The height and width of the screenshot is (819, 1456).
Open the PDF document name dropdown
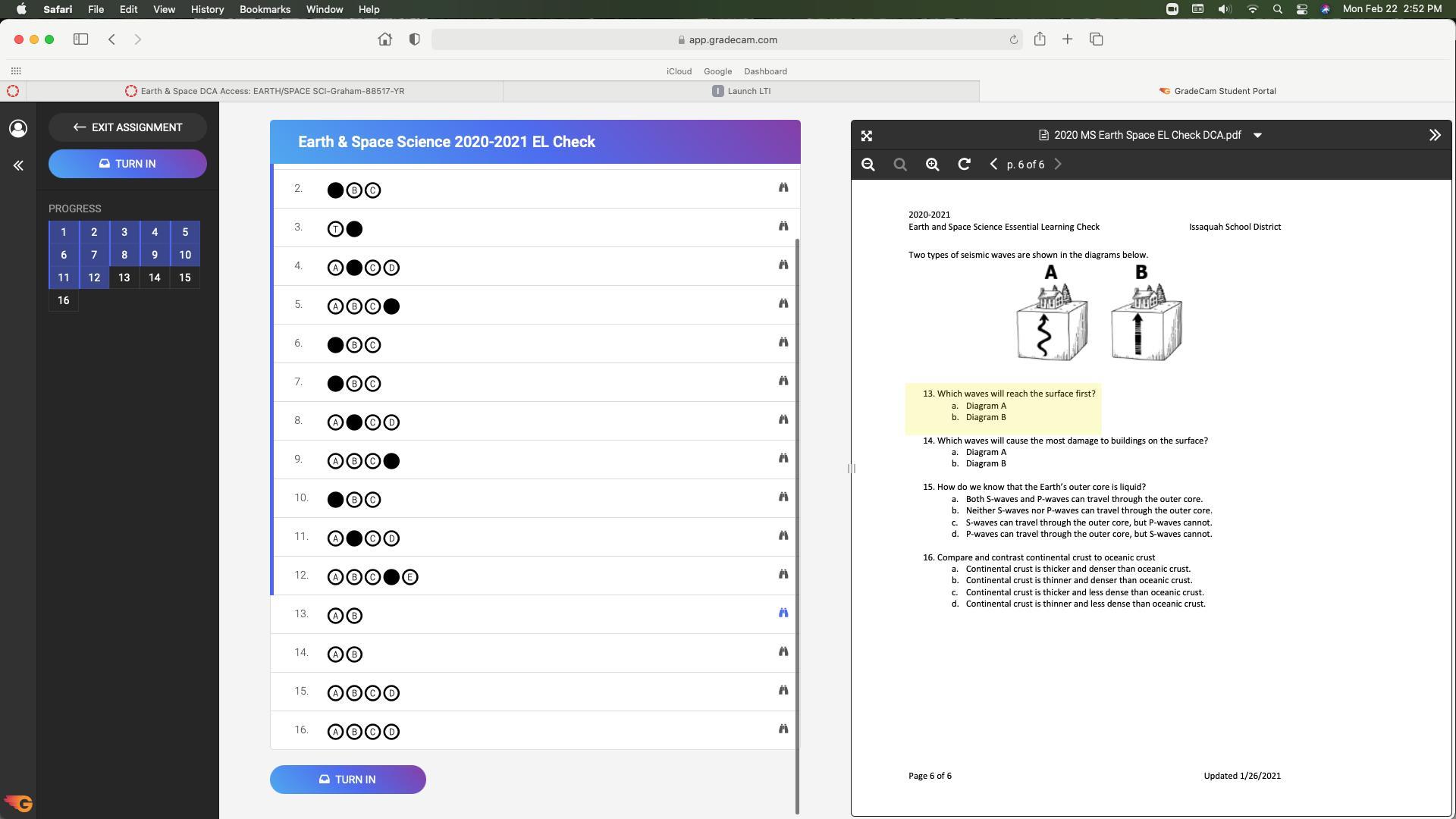tap(1257, 135)
